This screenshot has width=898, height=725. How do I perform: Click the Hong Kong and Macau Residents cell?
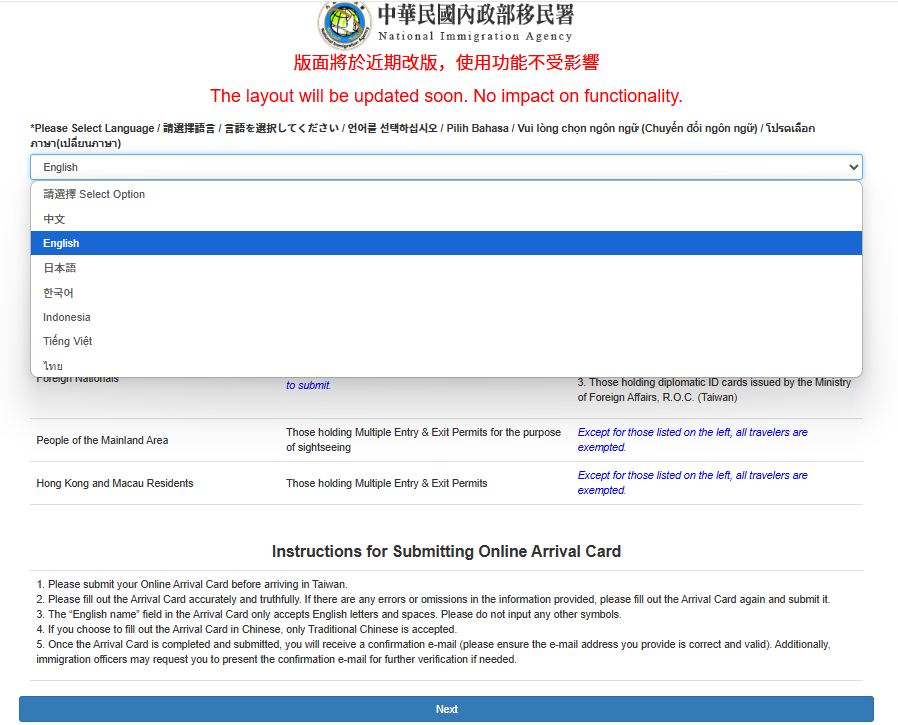115,483
